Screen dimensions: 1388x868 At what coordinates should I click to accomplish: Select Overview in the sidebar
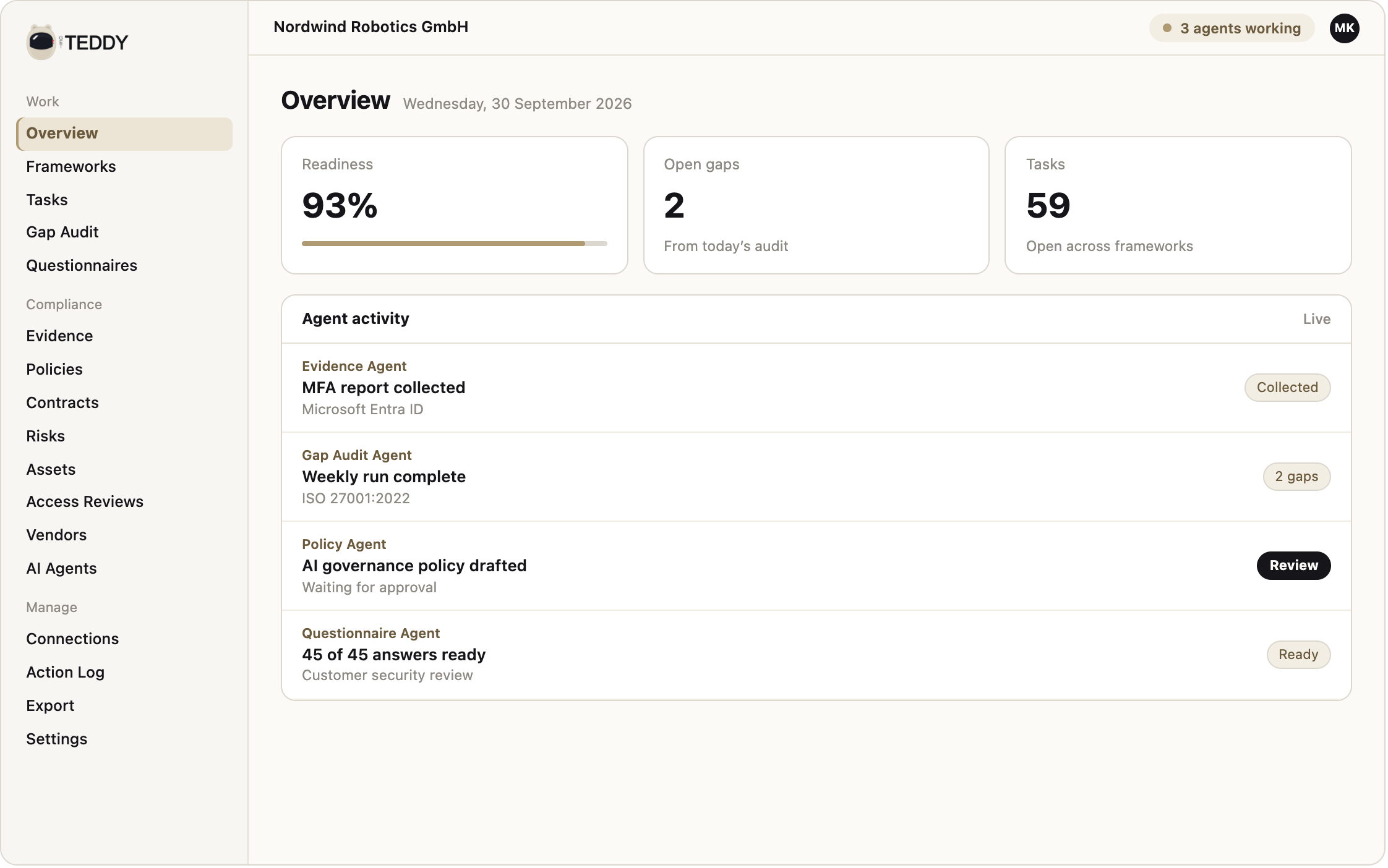click(x=124, y=134)
